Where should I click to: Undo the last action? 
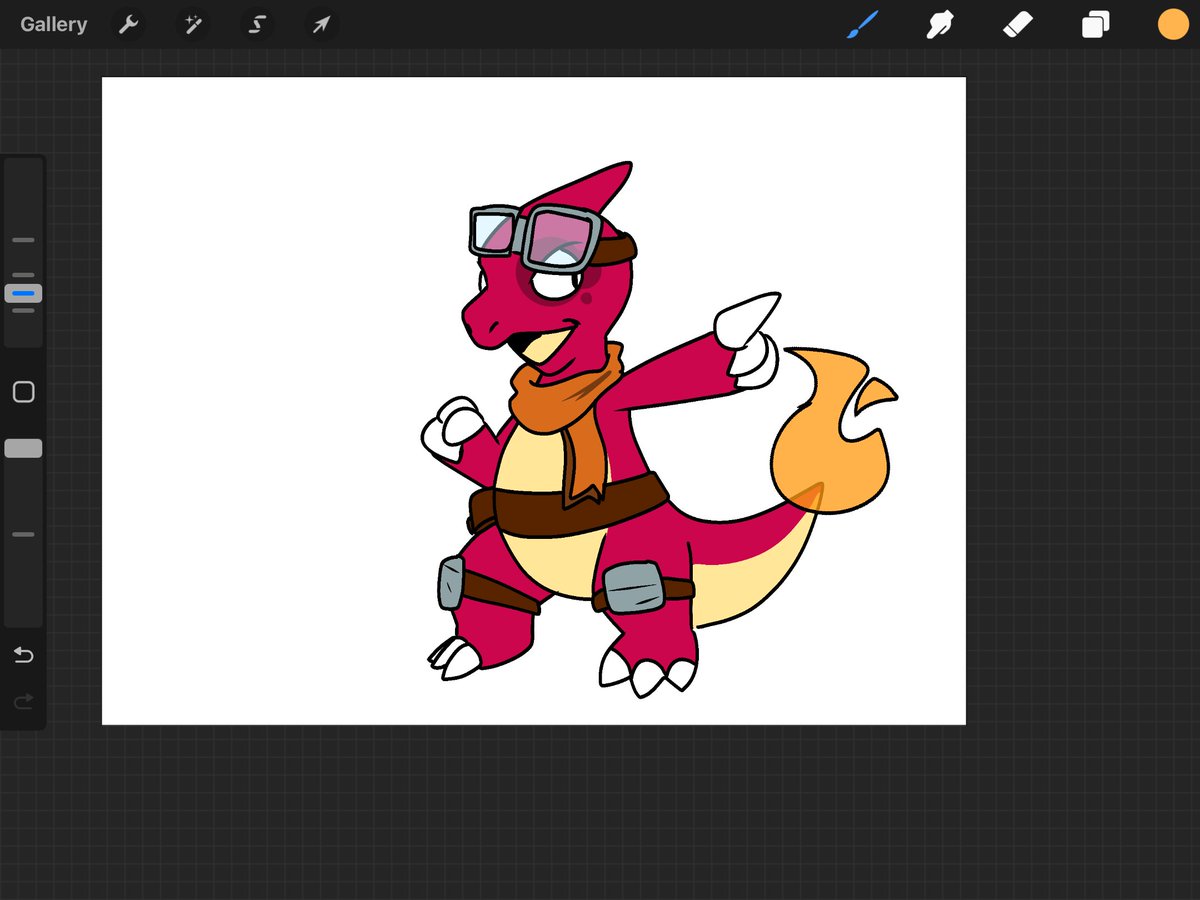pos(23,655)
